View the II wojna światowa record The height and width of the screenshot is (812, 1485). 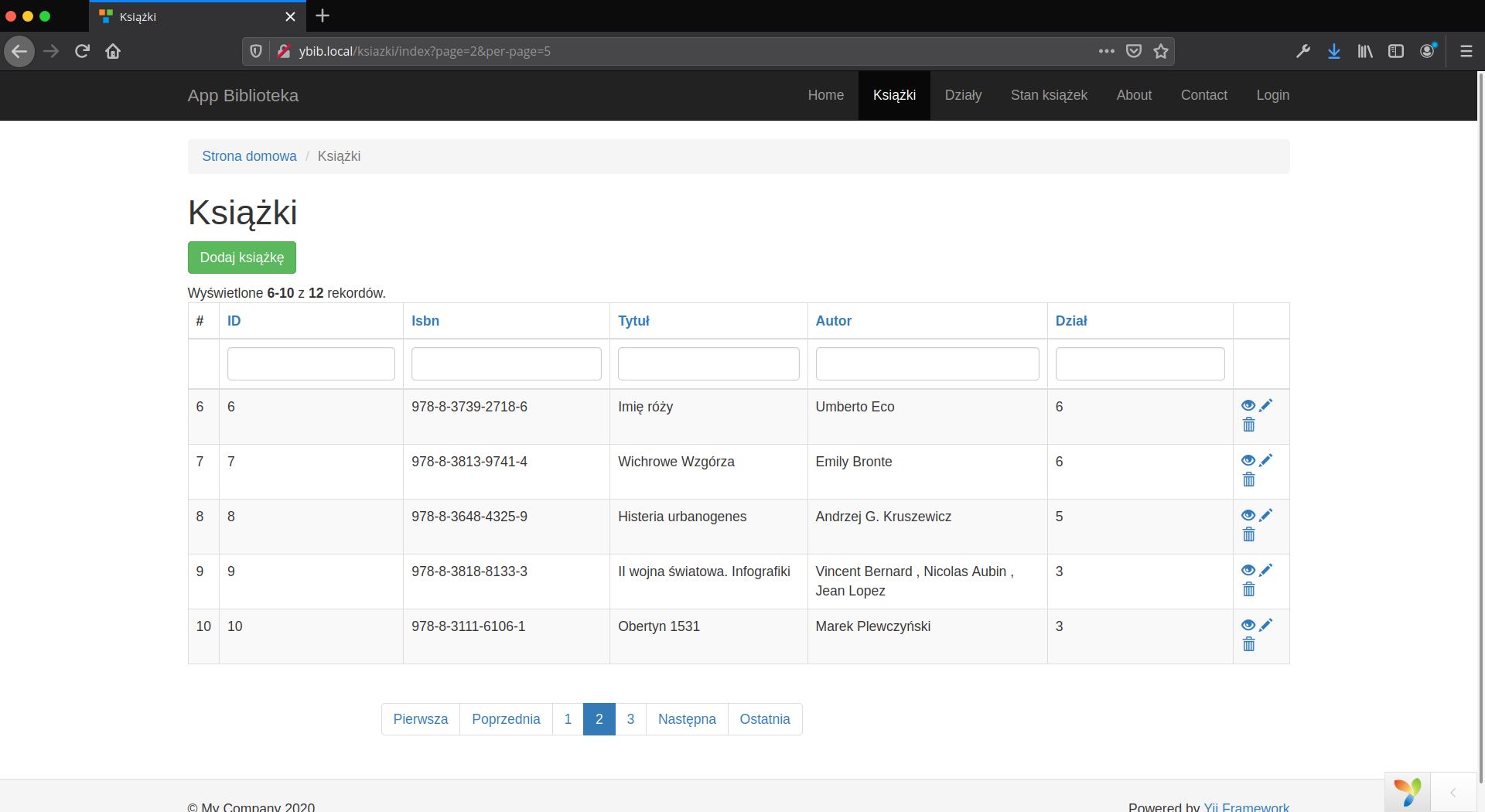(1248, 570)
